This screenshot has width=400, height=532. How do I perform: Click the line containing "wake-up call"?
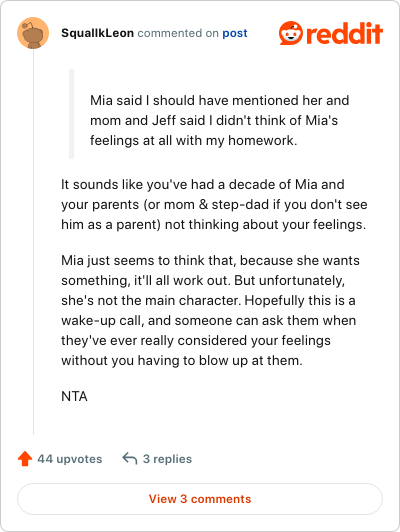(x=209, y=321)
